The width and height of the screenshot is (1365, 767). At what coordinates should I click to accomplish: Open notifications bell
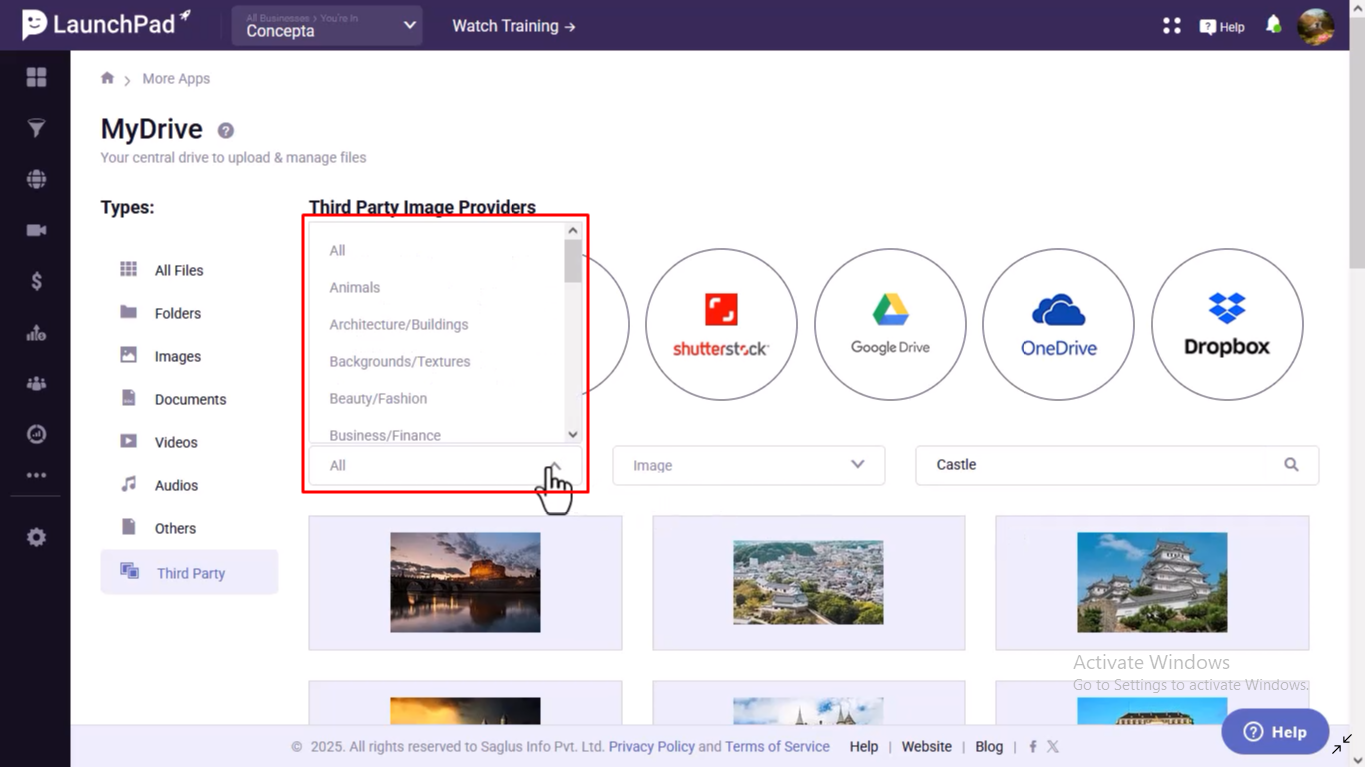(x=1273, y=25)
